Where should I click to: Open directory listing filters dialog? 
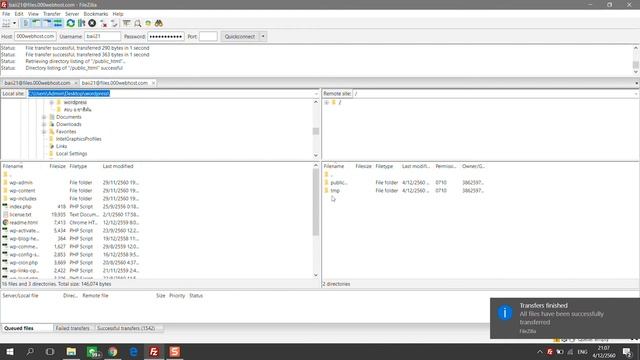pyautogui.click(x=127, y=23)
